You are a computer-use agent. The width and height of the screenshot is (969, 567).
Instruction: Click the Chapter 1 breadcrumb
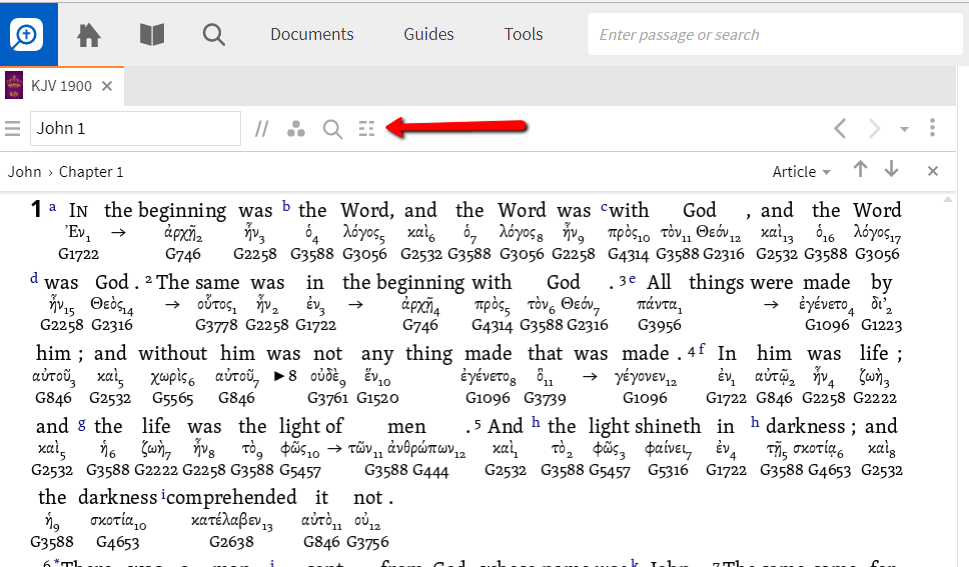(91, 172)
